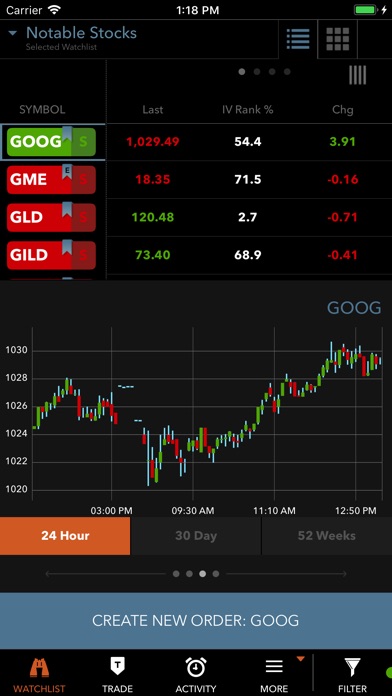392x696 pixels.
Task: Select the GILD symbol badge
Action: pyautogui.click(x=51, y=255)
